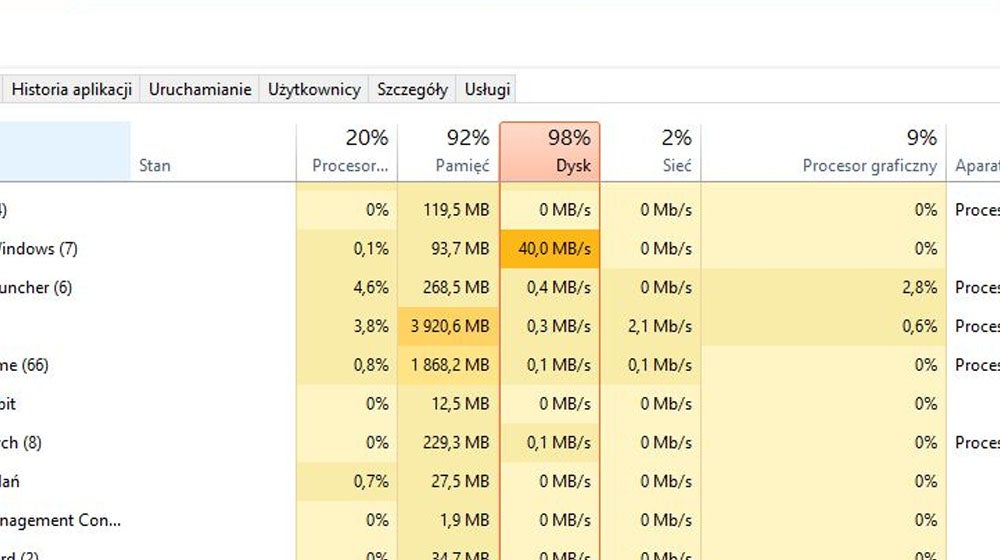Sort by the Dysk 98% column
The height and width of the screenshot is (560, 1000).
tap(550, 152)
